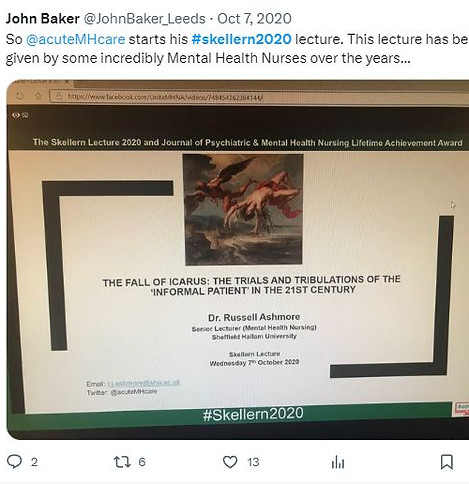Open view analytics bar chart icon
Image resolution: width=469 pixels, height=484 pixels.
[338, 462]
